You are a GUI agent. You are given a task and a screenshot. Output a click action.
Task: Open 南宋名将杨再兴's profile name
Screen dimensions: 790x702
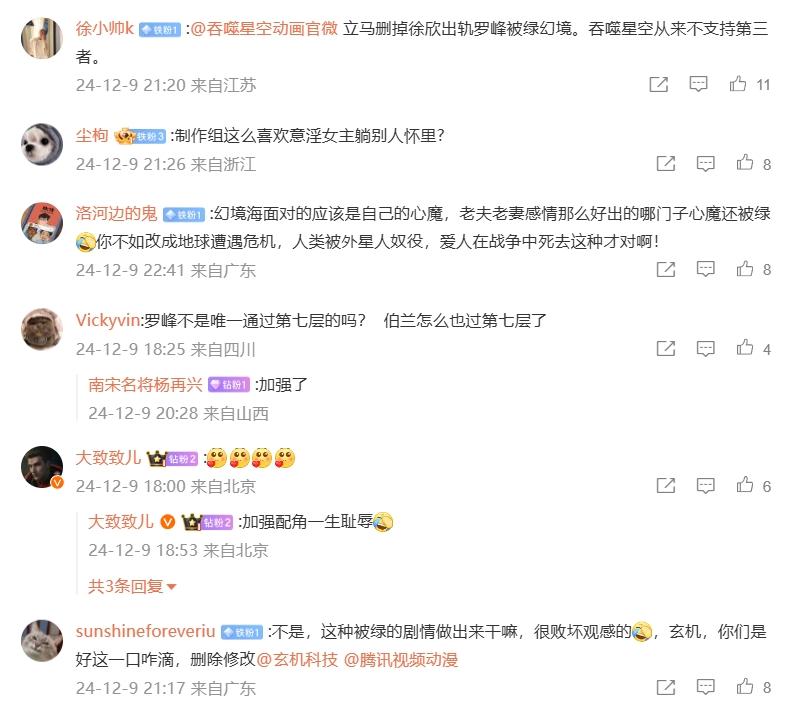point(145,385)
